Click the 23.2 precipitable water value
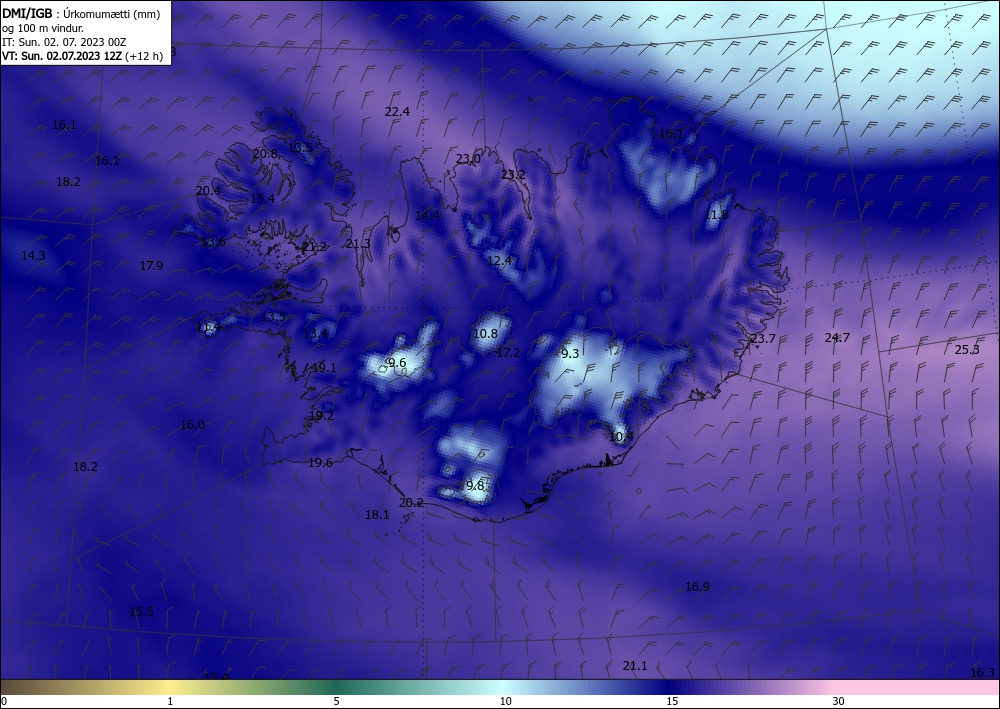1000x709 pixels. [x=513, y=175]
